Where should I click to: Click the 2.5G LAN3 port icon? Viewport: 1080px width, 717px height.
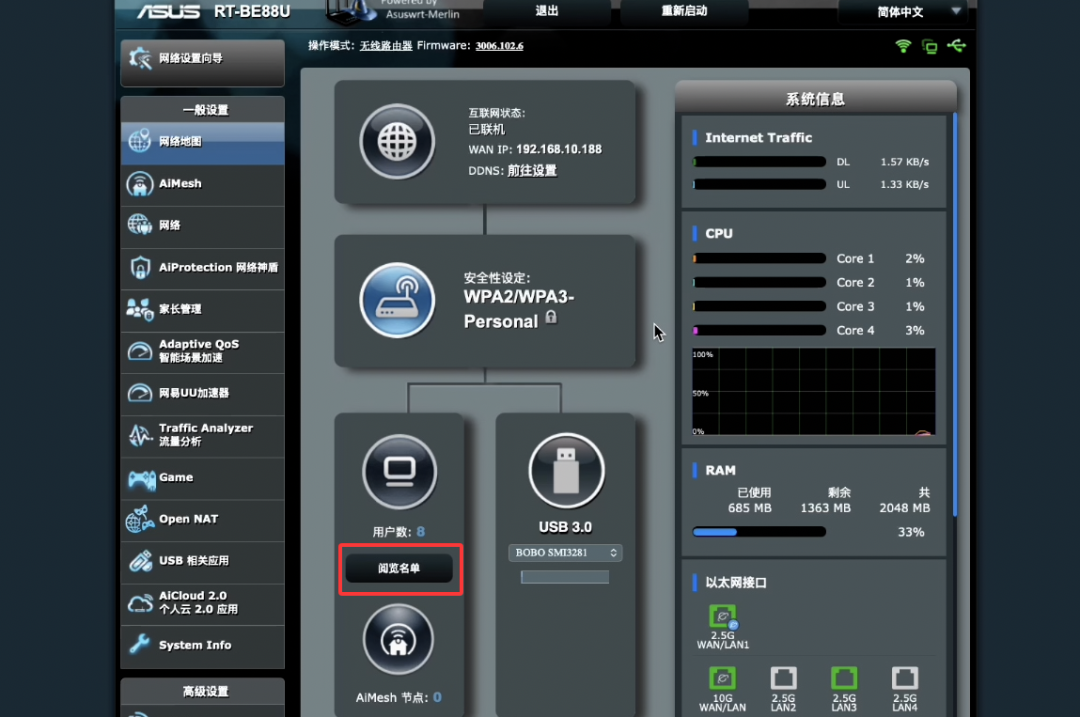(x=844, y=679)
